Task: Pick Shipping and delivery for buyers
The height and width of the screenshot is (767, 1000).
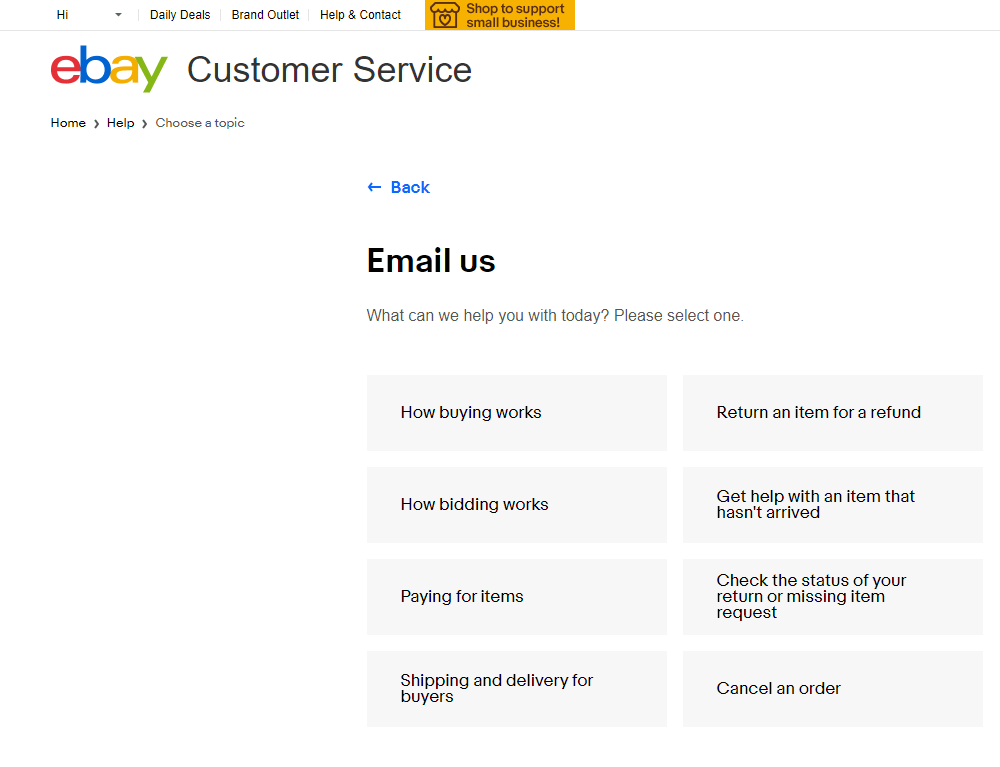Action: tap(516, 688)
